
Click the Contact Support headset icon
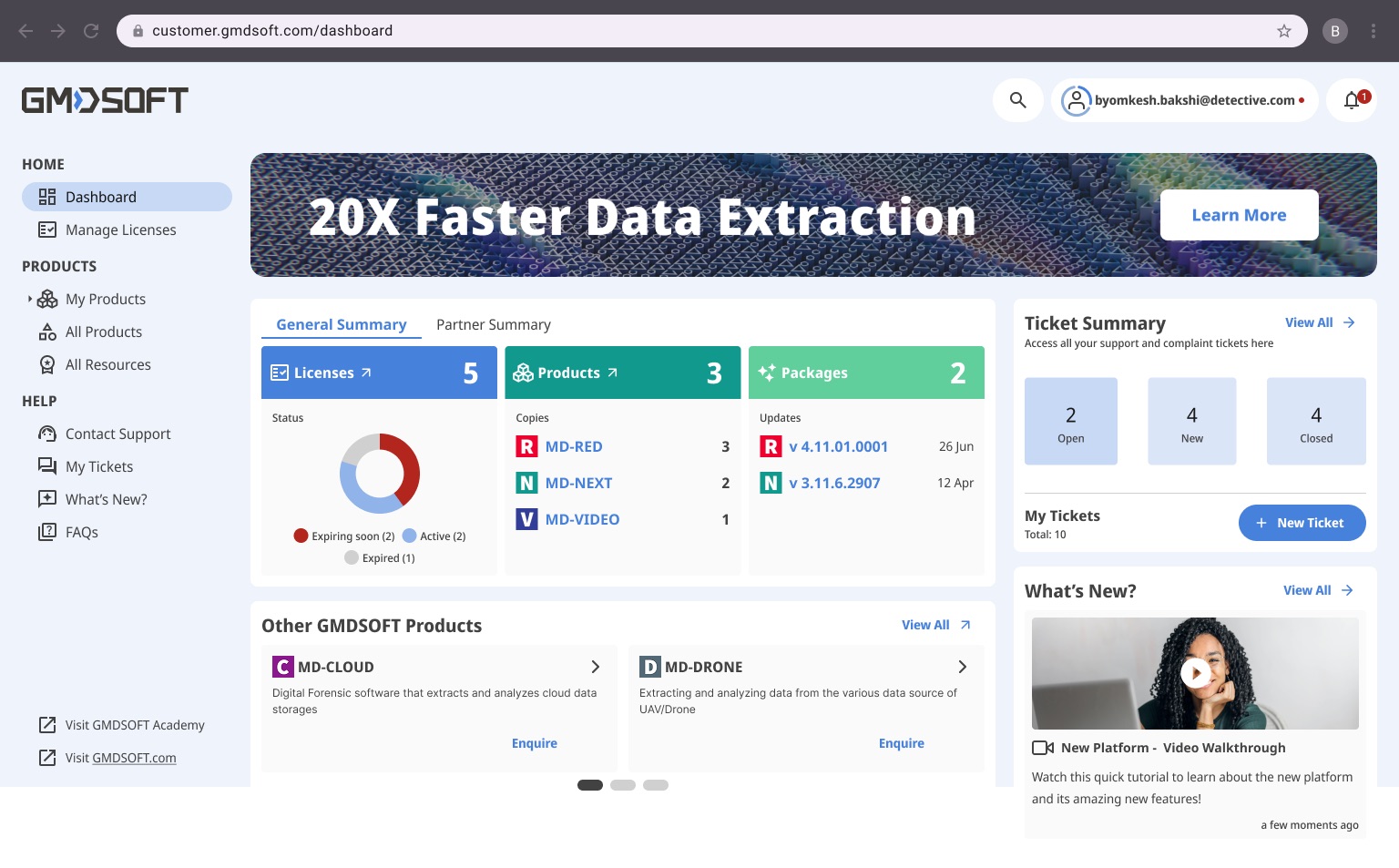[x=47, y=434]
